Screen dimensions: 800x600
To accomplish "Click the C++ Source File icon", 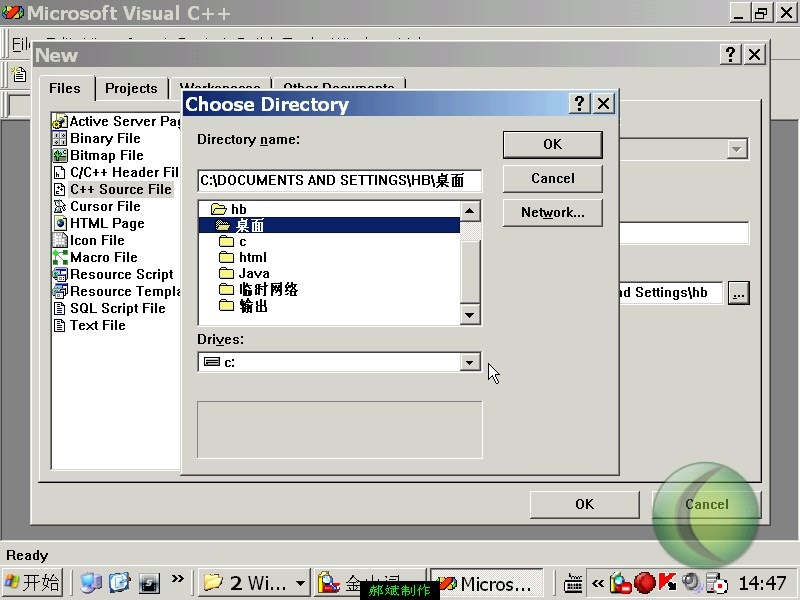I will [60, 189].
